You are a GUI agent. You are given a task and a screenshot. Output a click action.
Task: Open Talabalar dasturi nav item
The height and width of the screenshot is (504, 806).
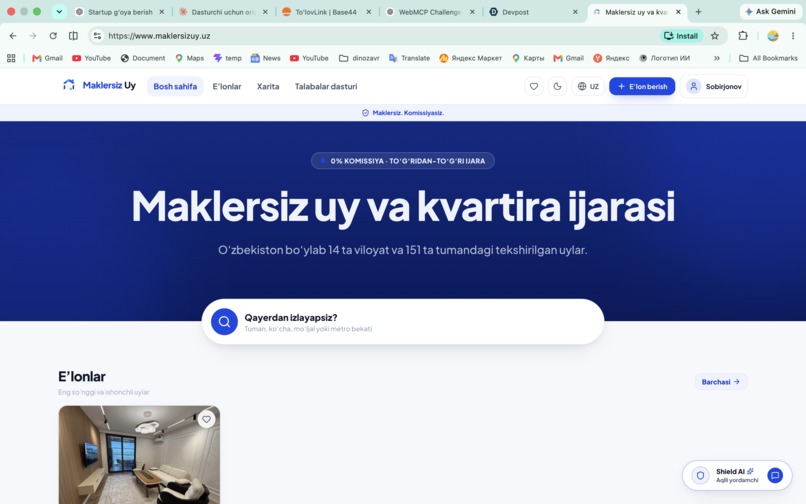(x=326, y=86)
